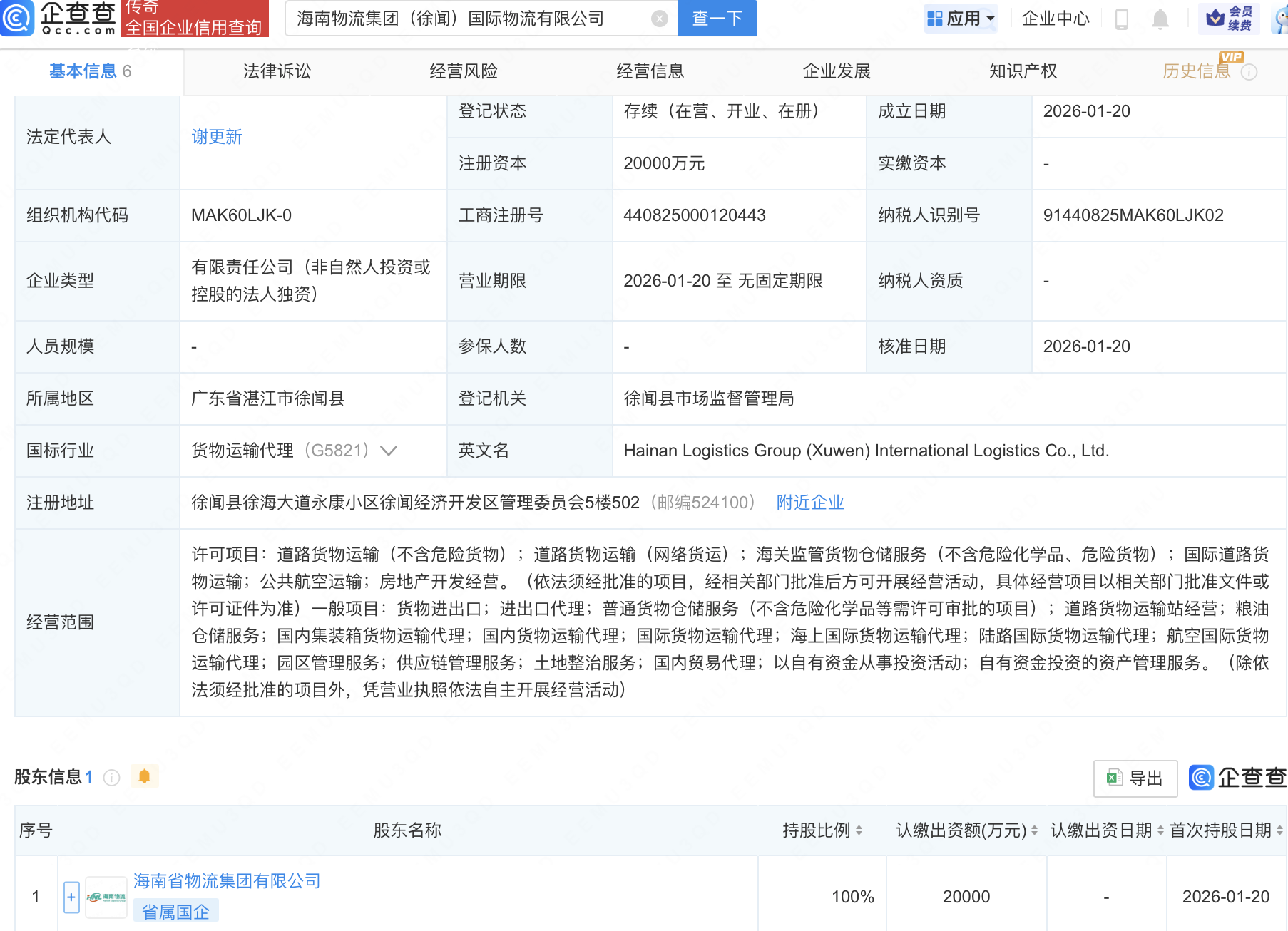This screenshot has height=931, width=1288.
Task: Click the Qcc.com logo icon
Action: 17,18
